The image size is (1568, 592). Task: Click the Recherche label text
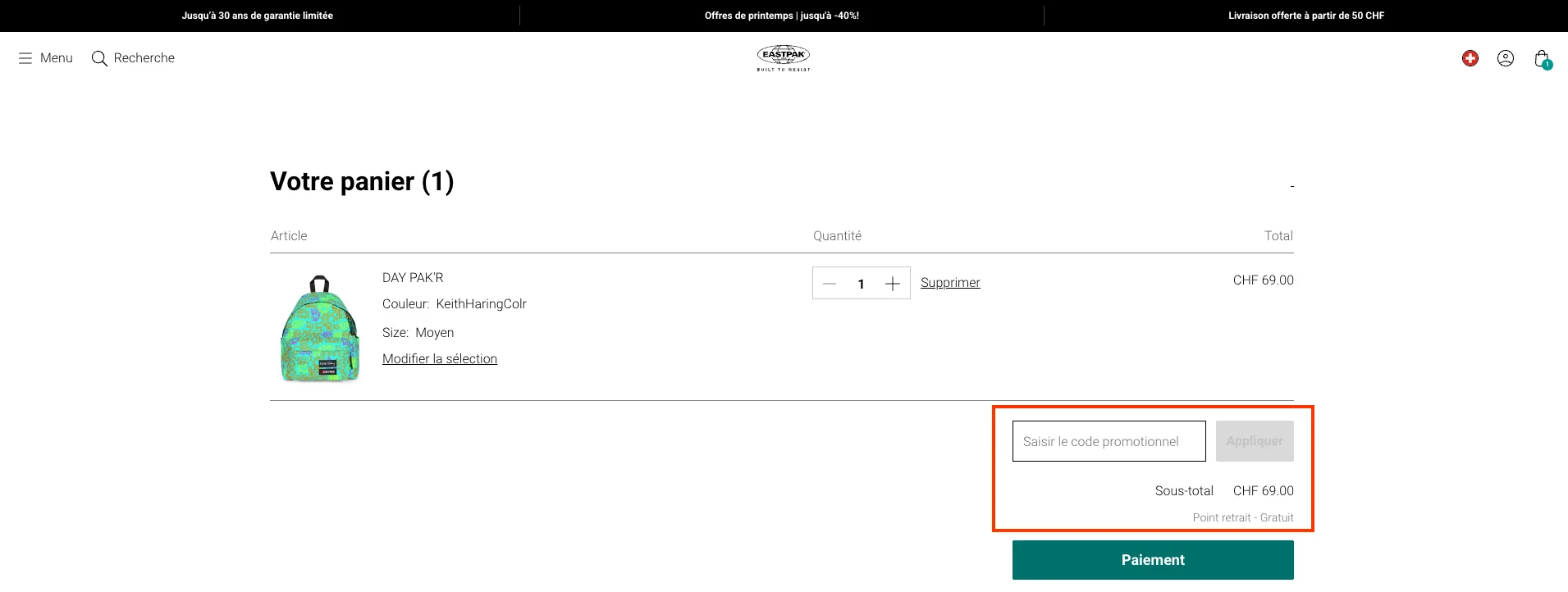coord(144,58)
